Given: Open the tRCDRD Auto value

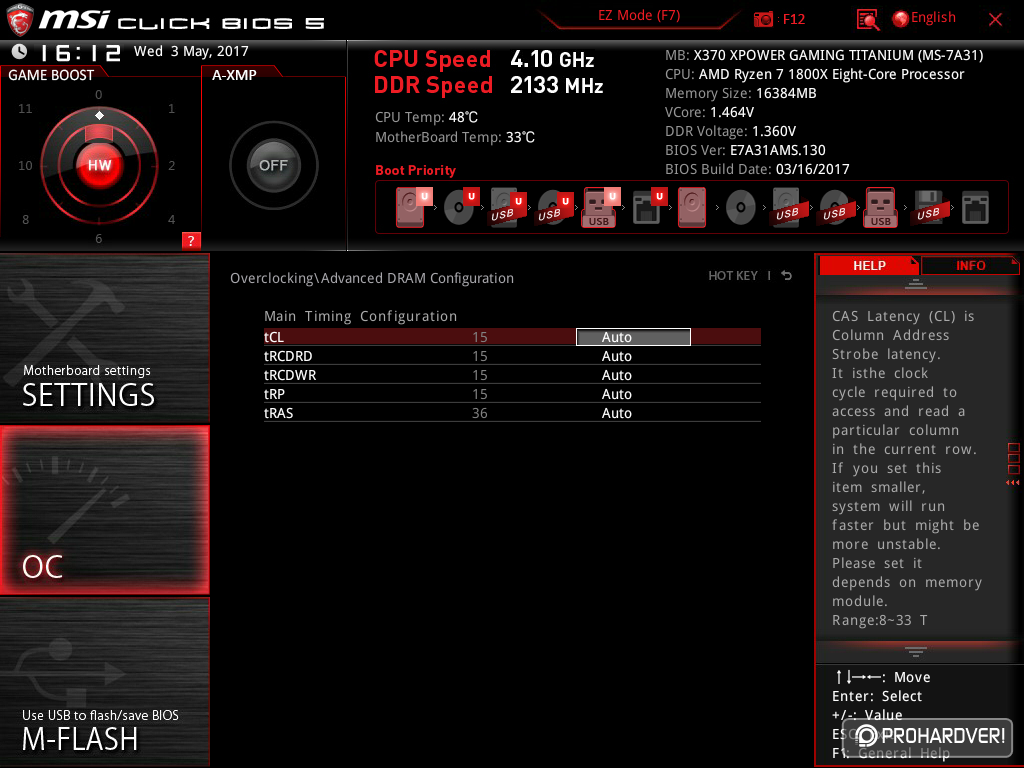Looking at the screenshot, I should (x=616, y=356).
